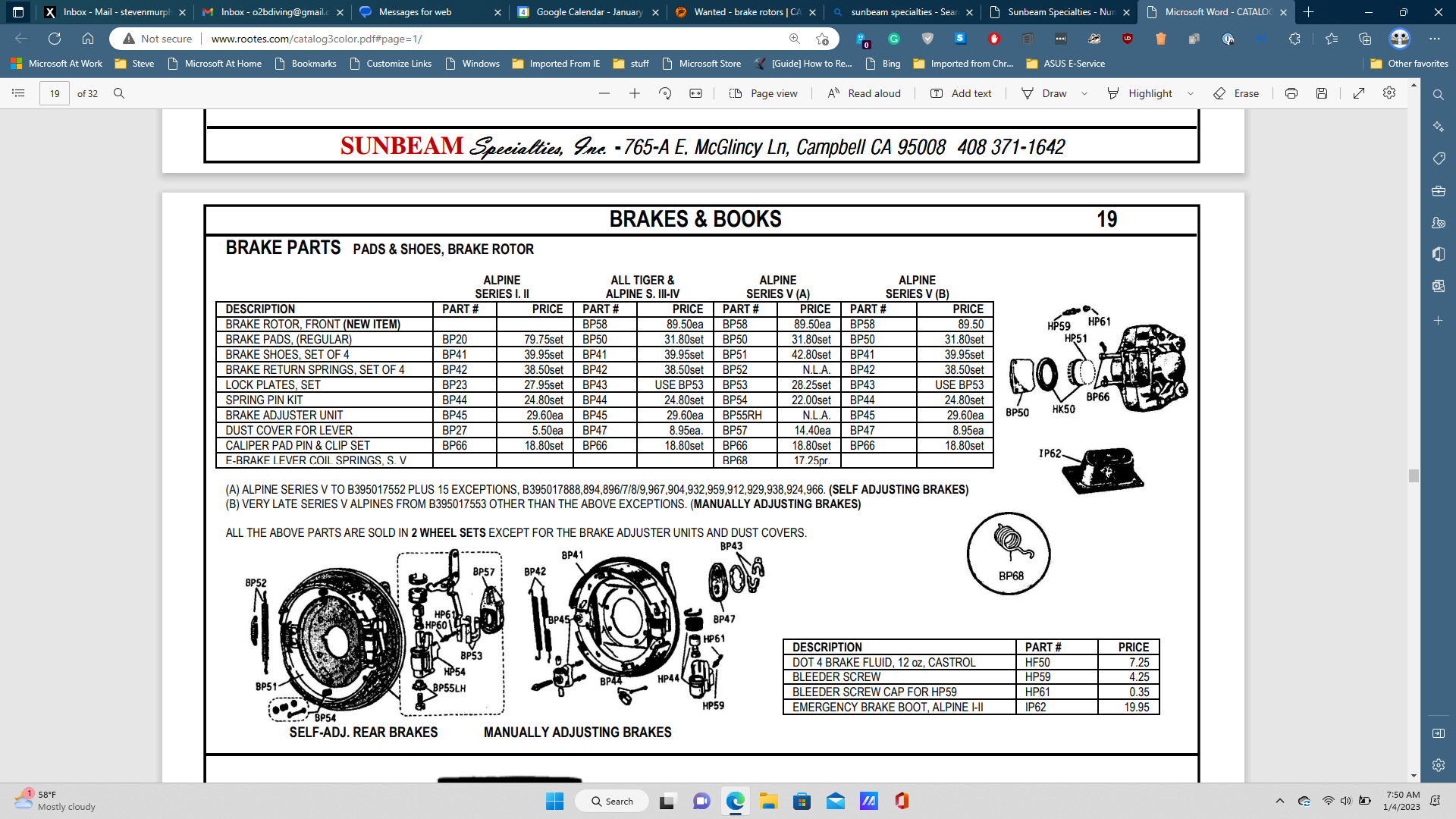
Task: Open the Imported From IE folder
Action: (556, 64)
